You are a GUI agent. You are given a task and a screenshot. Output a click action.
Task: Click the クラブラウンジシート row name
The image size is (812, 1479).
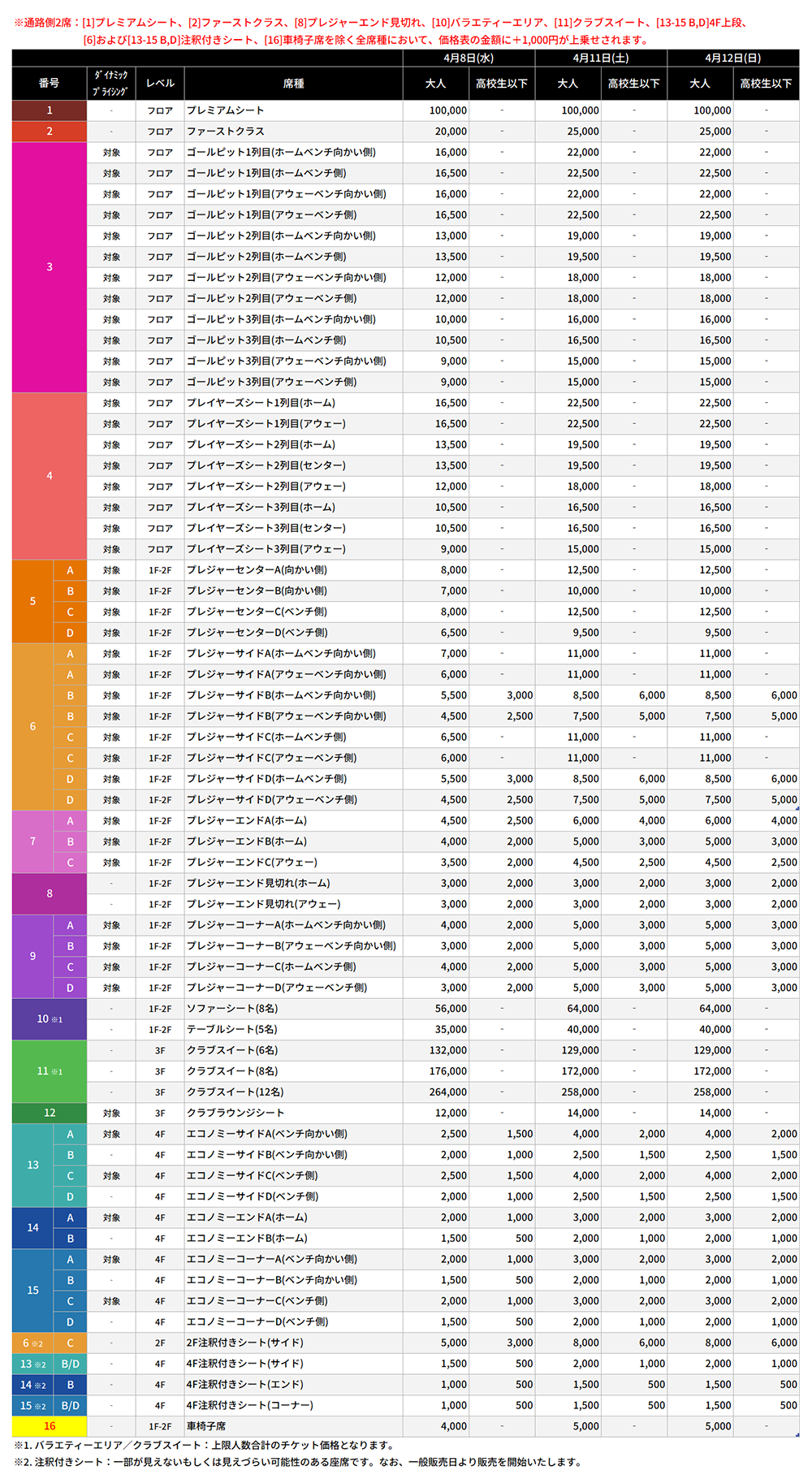click(235, 1113)
